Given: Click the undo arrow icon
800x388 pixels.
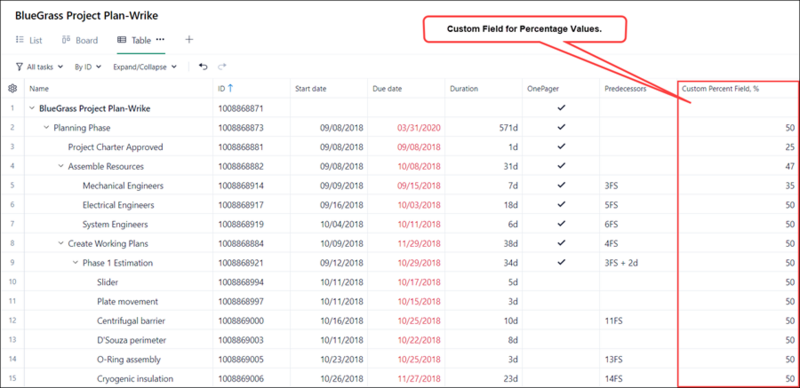Looking at the screenshot, I should click(203, 67).
